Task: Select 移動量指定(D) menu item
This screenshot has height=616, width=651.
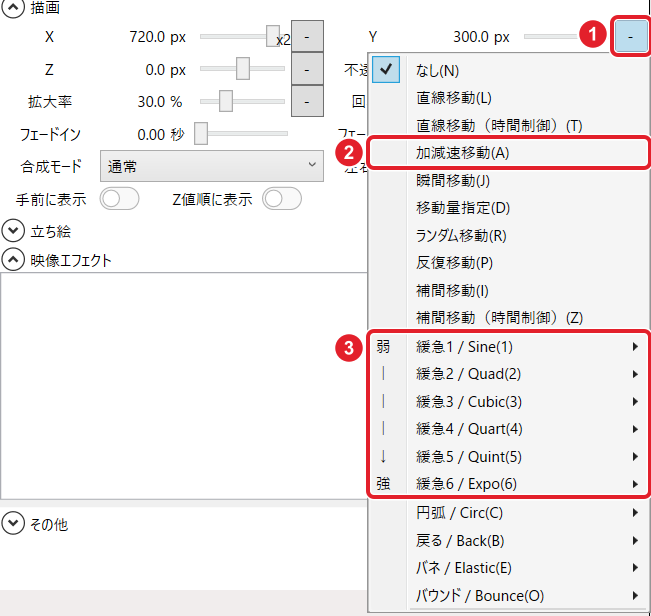Action: tap(509, 208)
